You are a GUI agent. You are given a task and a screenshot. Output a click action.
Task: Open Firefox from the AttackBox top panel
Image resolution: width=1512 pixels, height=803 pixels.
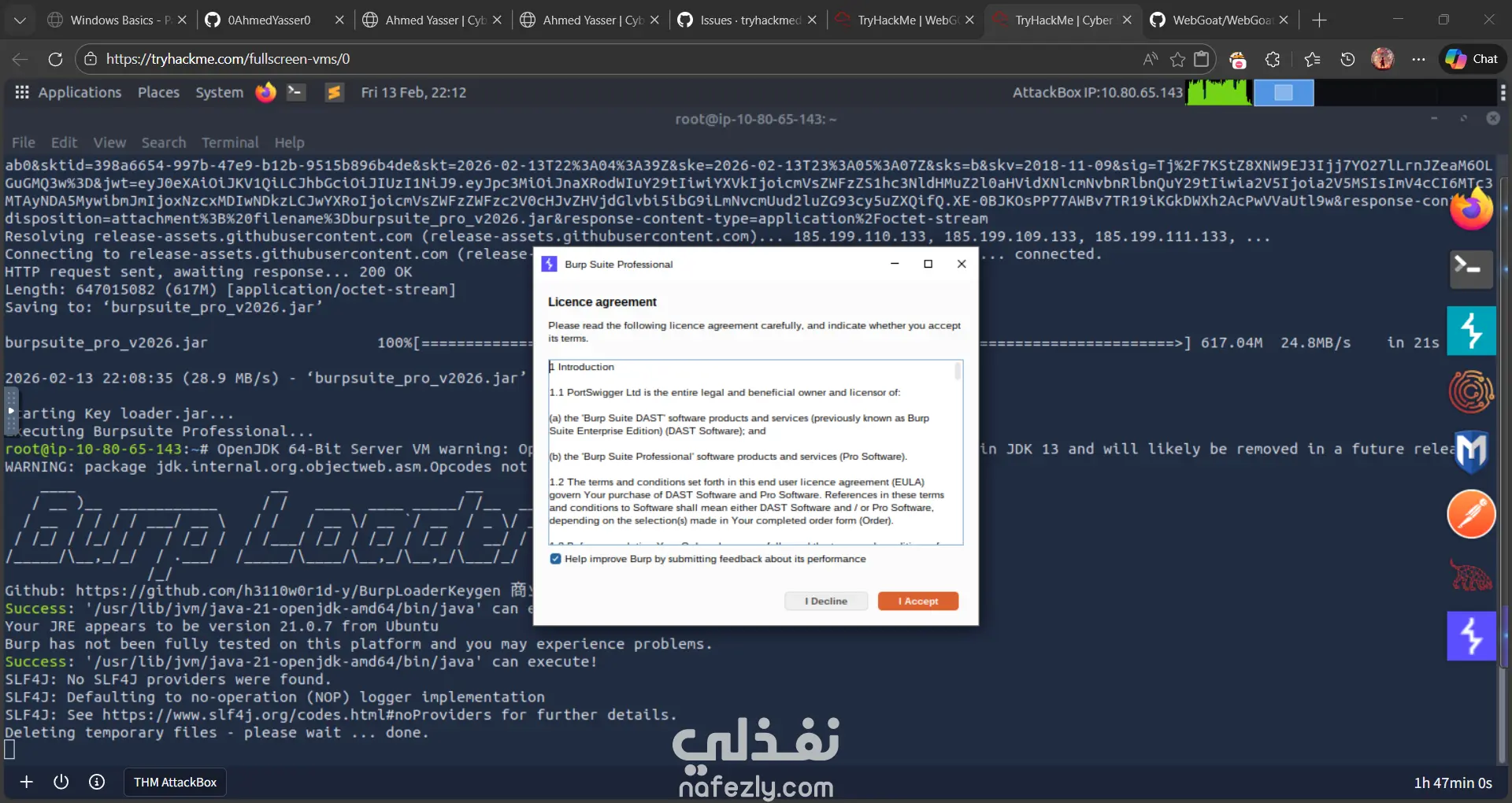265,92
